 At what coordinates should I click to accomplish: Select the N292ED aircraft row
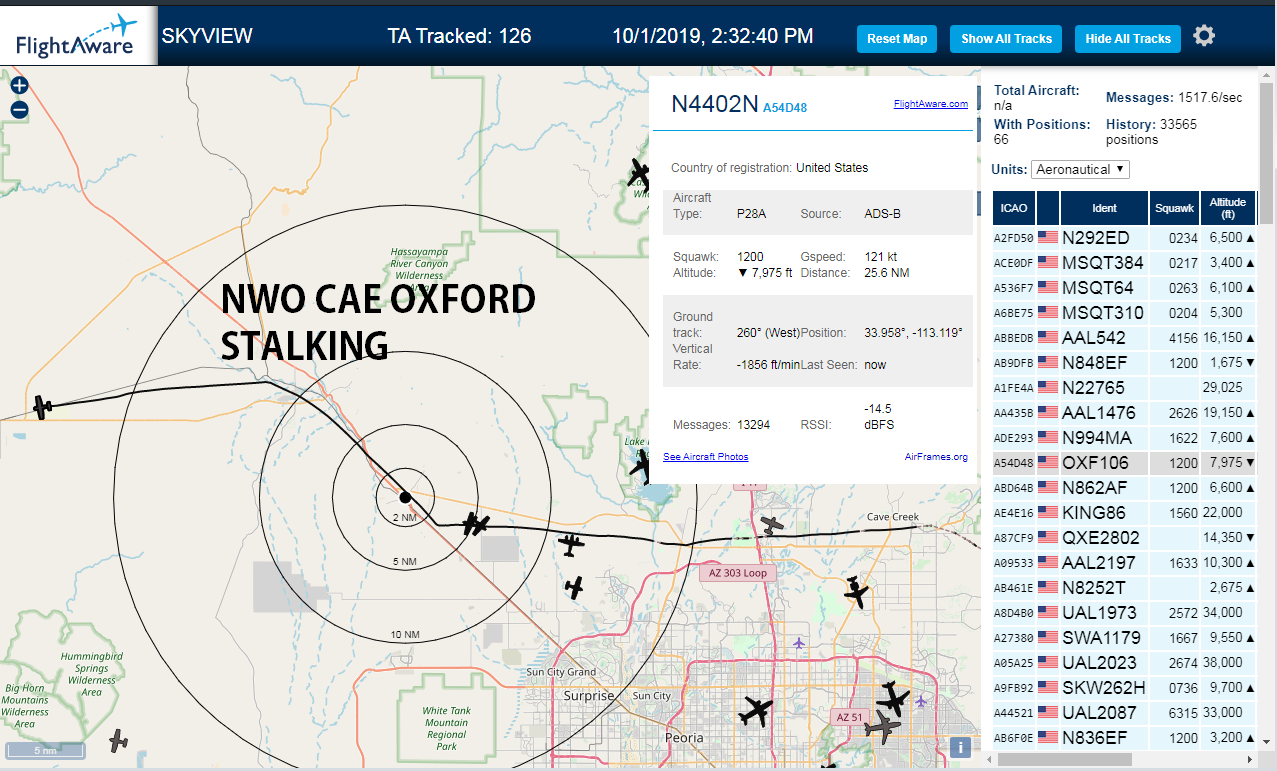[1124, 238]
